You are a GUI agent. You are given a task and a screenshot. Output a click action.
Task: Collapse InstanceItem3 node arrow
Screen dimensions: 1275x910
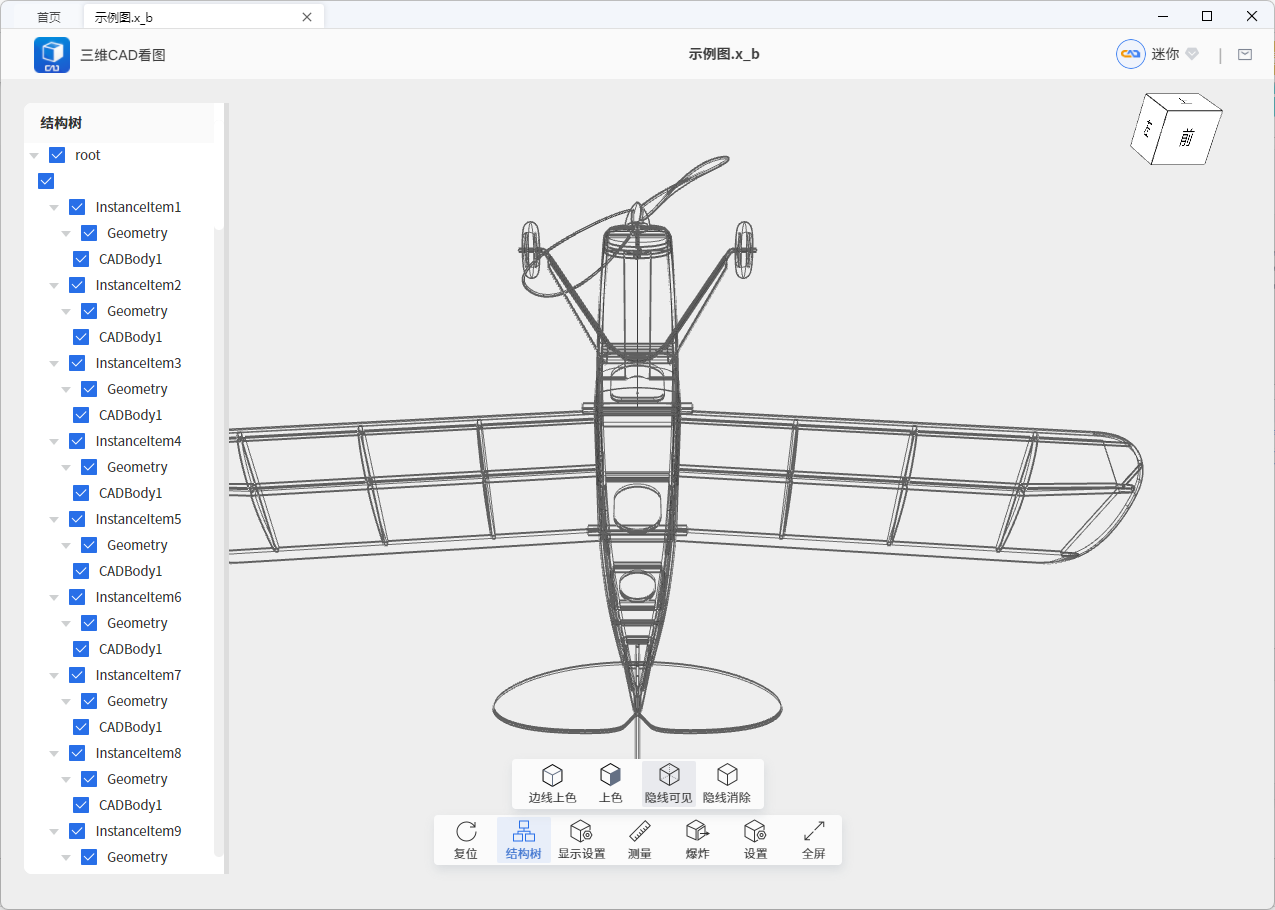click(55, 364)
